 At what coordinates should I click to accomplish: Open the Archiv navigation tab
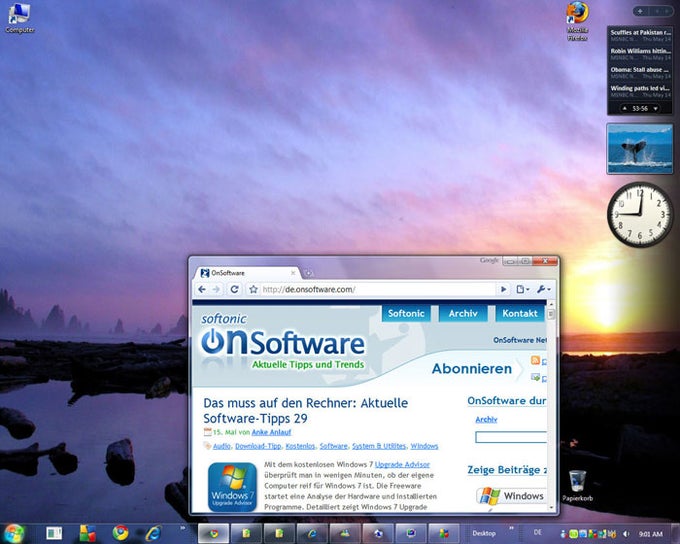pyautogui.click(x=463, y=314)
